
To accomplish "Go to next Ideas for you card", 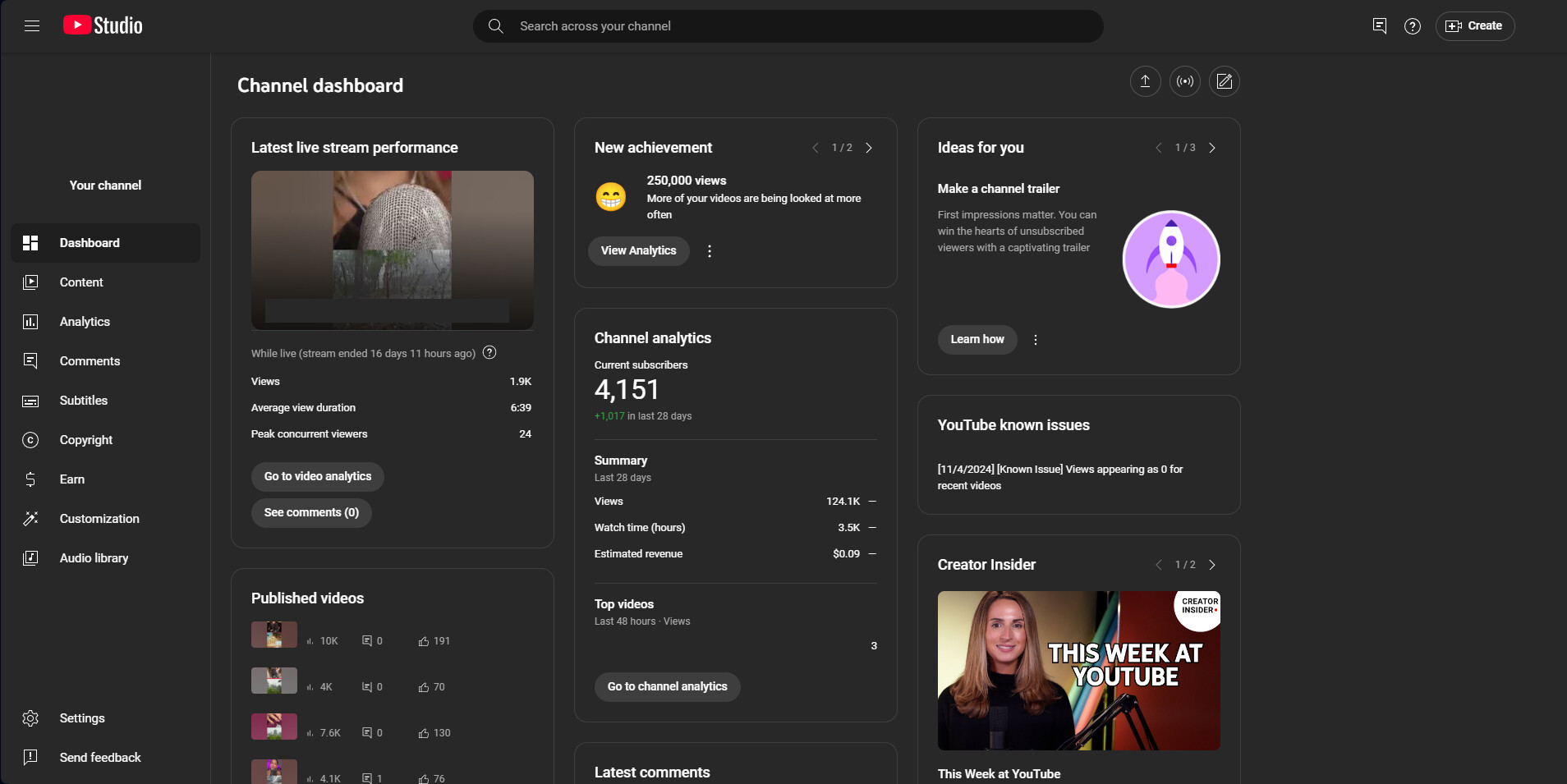I will pos(1212,148).
